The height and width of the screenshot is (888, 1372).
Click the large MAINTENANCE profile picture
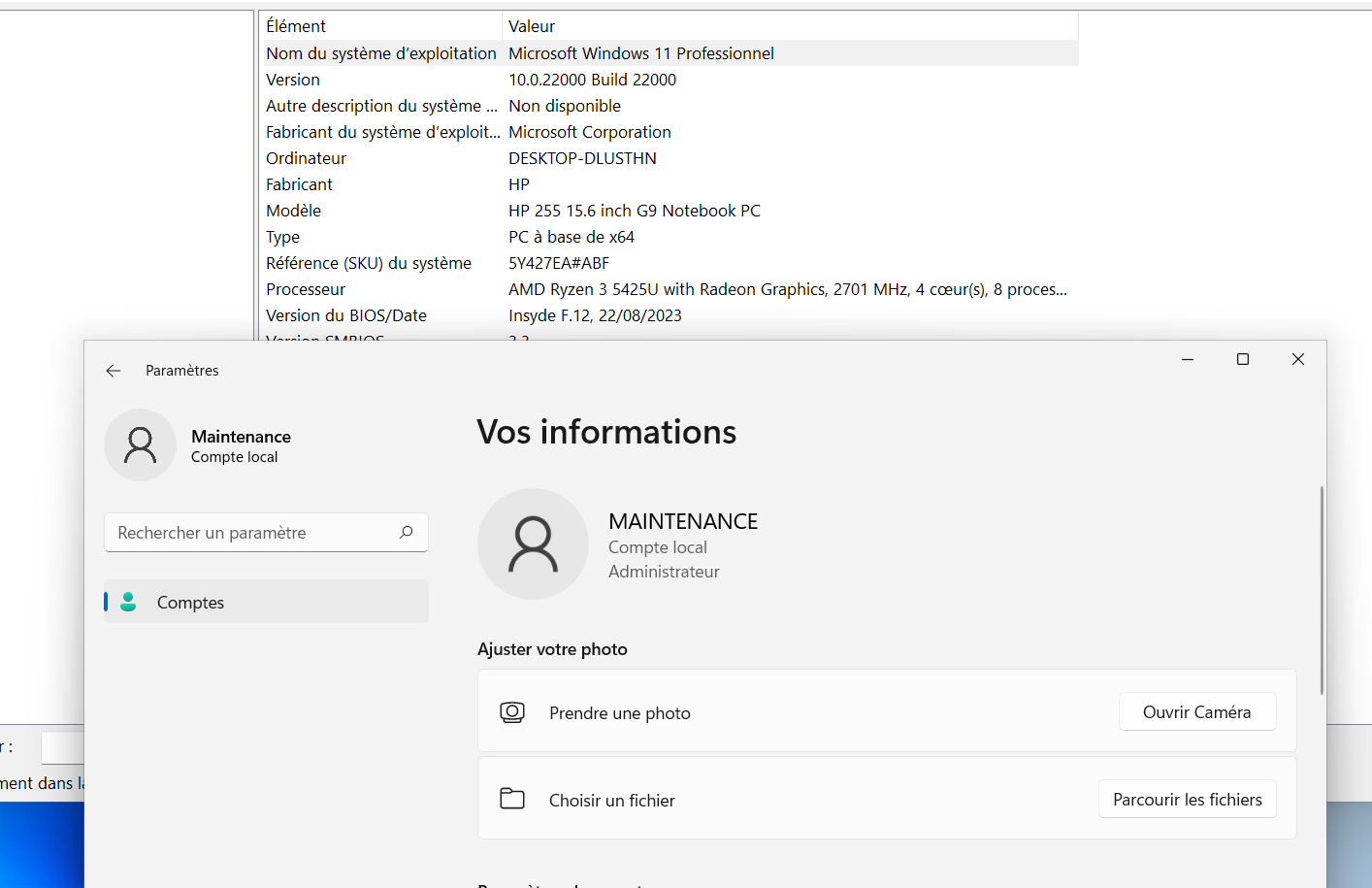(533, 543)
